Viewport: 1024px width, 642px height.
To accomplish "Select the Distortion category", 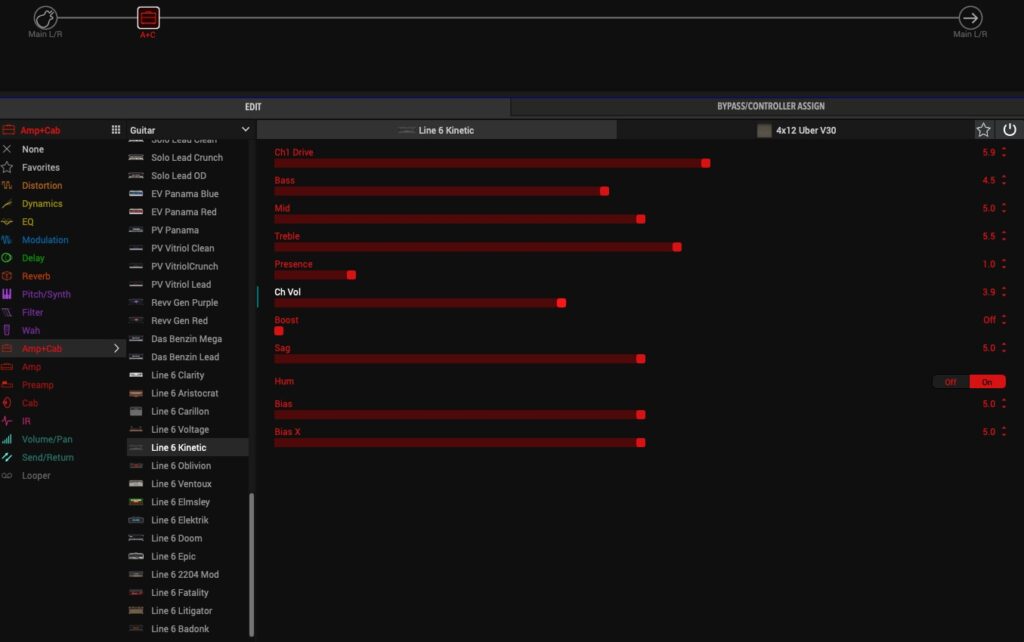I will tap(42, 185).
